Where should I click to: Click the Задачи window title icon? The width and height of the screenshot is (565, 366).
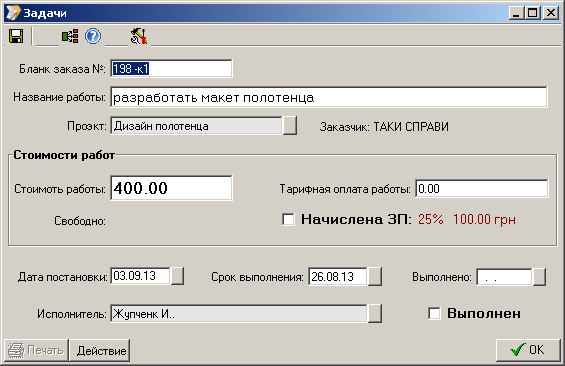13,13
